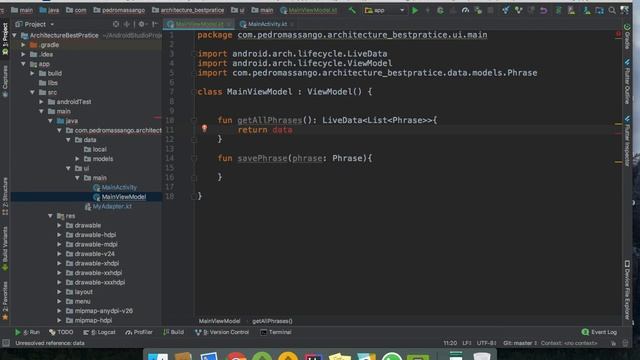Click the red lightbulb quick-fix icon
The width and height of the screenshot is (640, 360).
tap(204, 129)
